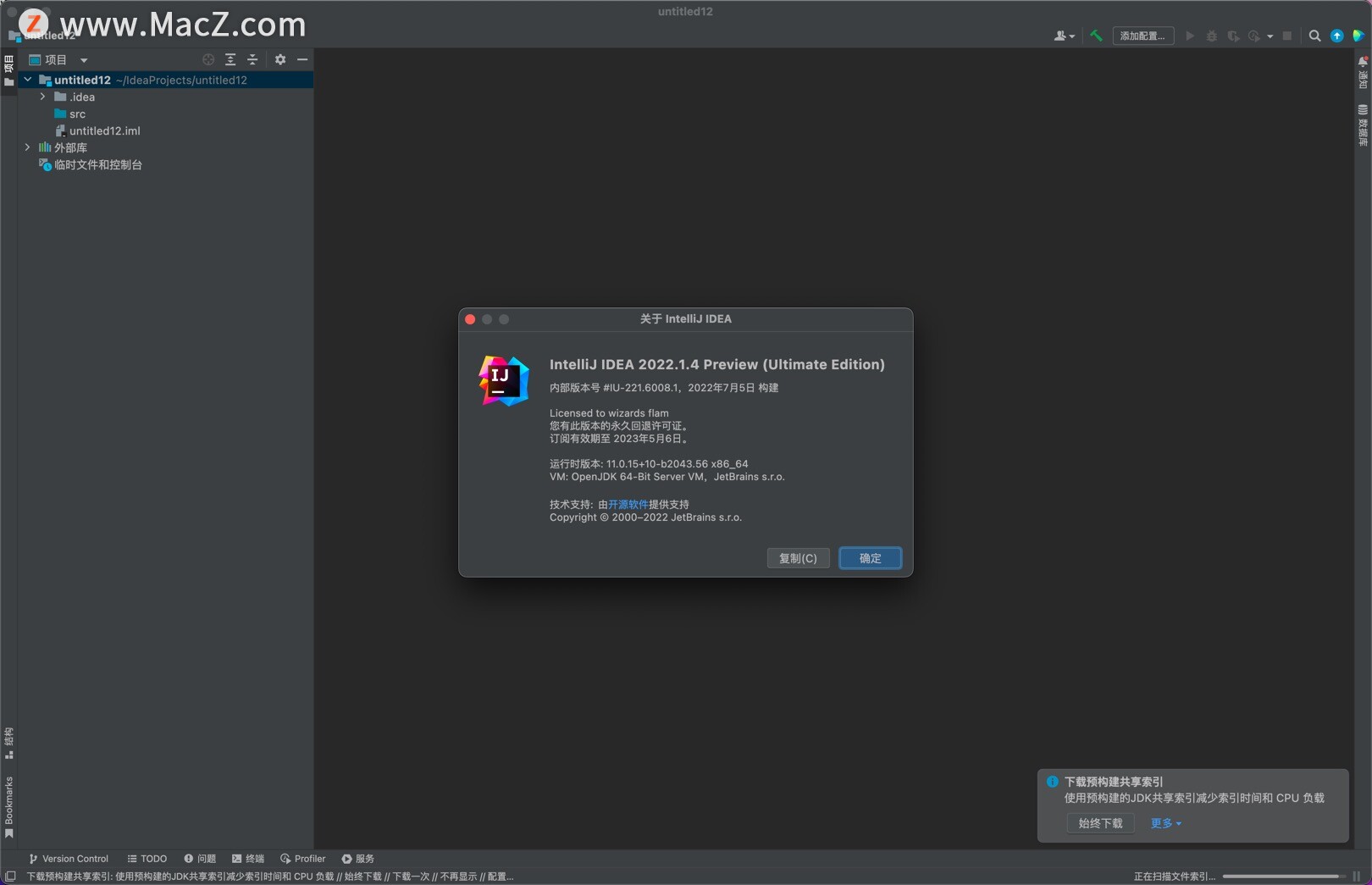The width and height of the screenshot is (1372, 885).
Task: Click the Profile run icon
Action: (1254, 36)
